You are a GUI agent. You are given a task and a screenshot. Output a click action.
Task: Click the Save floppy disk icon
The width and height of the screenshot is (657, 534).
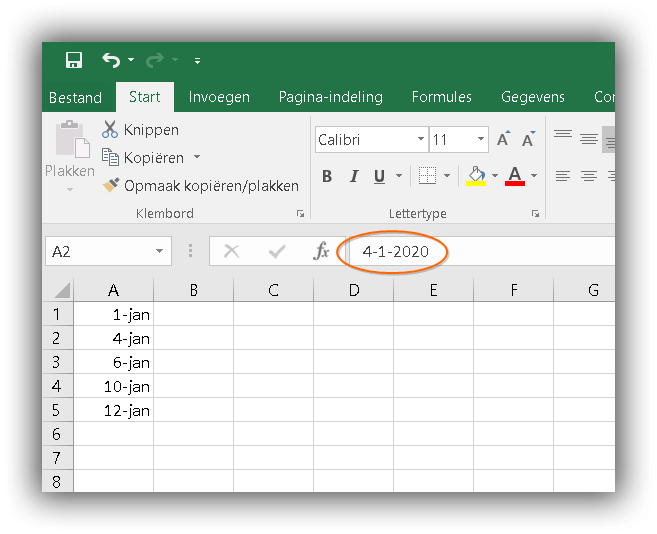coord(74,60)
